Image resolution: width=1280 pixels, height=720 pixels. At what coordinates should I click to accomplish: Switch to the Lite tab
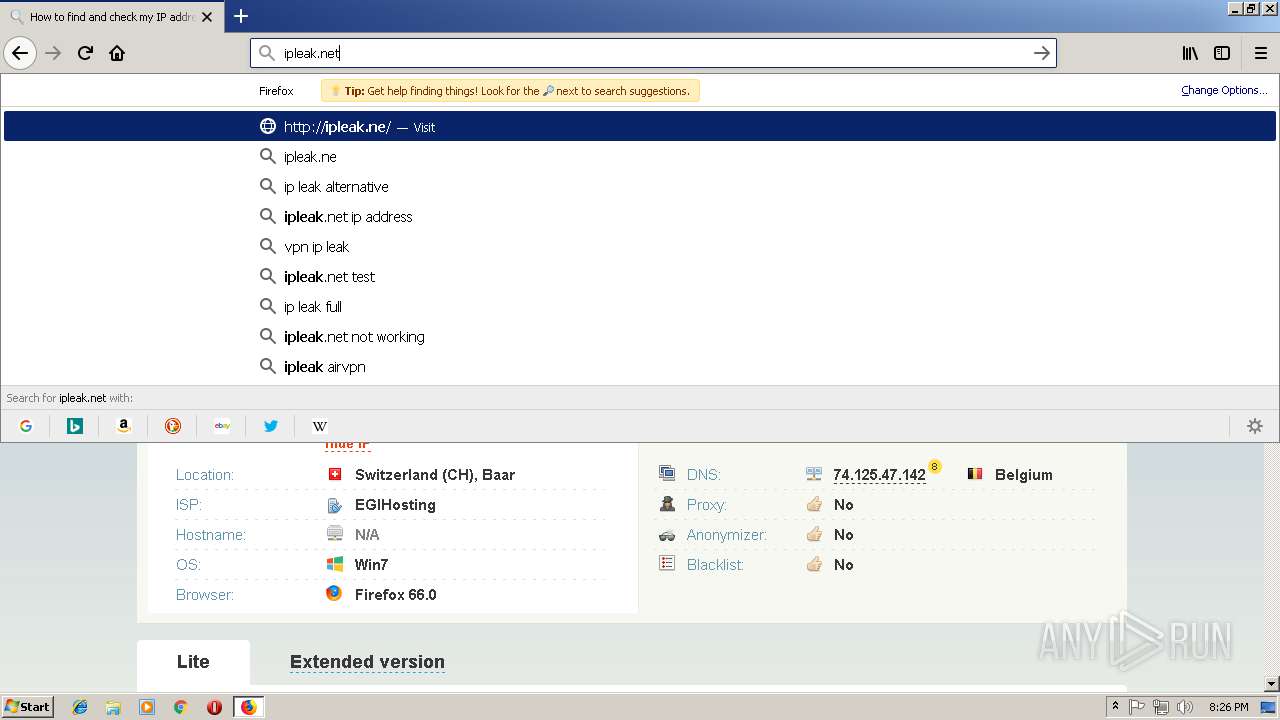[x=193, y=662]
